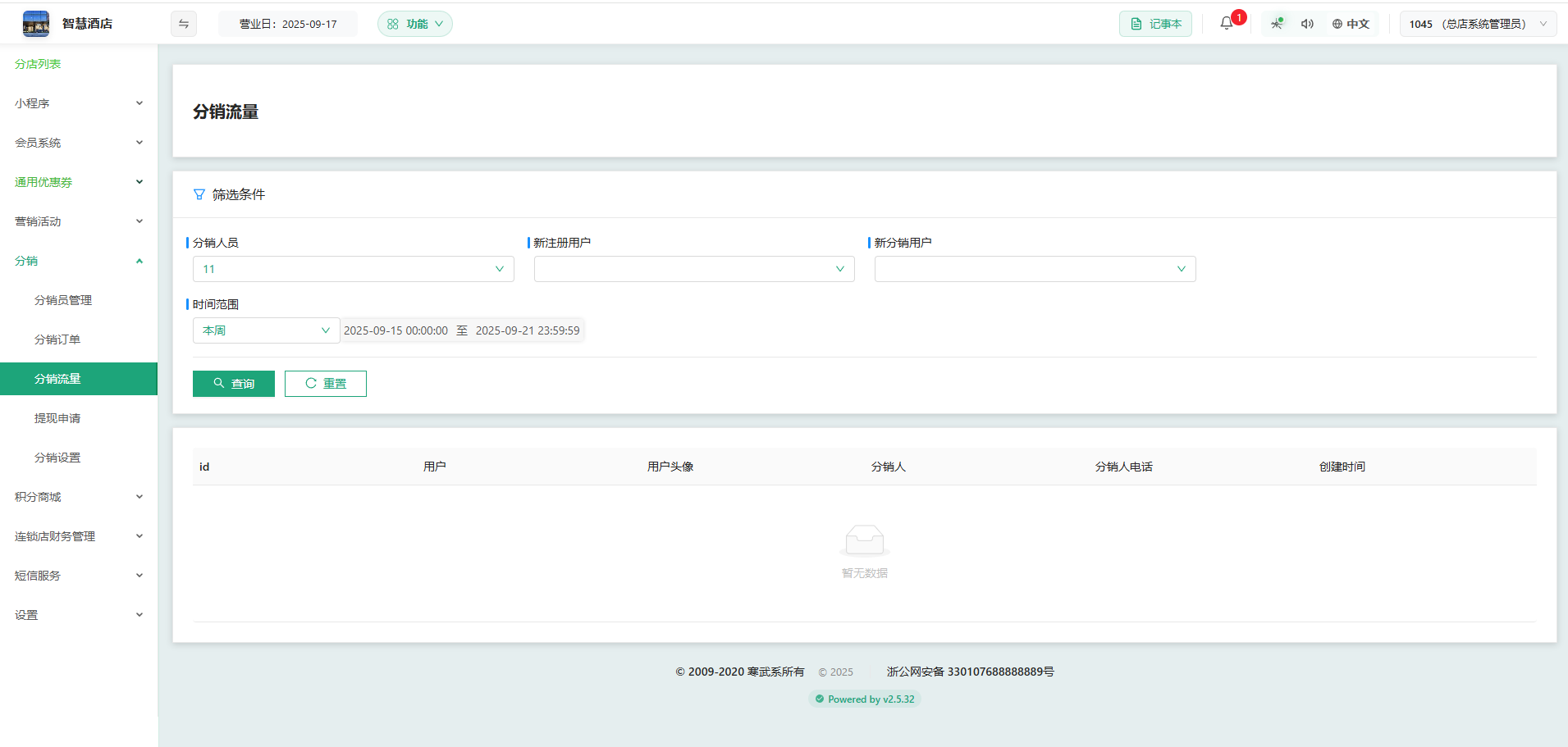Image resolution: width=1568 pixels, height=747 pixels.
Task: Open the 本周 time range selector
Action: point(266,330)
